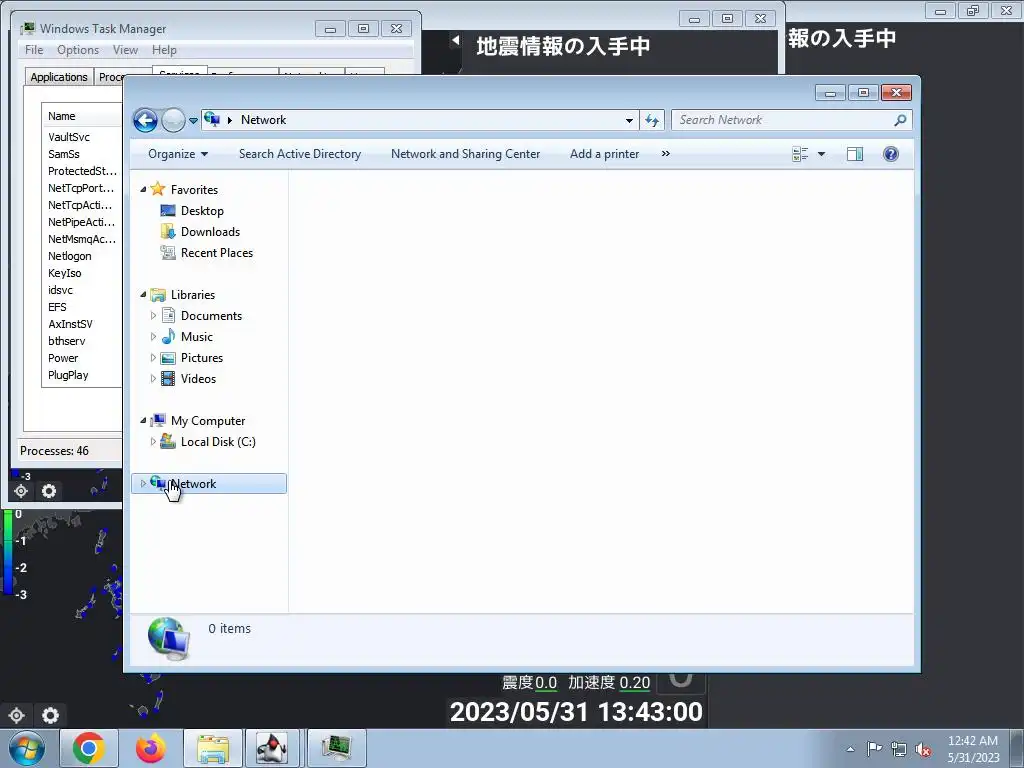This screenshot has height=768, width=1024.
Task: Click bottom-left locate target icon
Action: [16, 715]
